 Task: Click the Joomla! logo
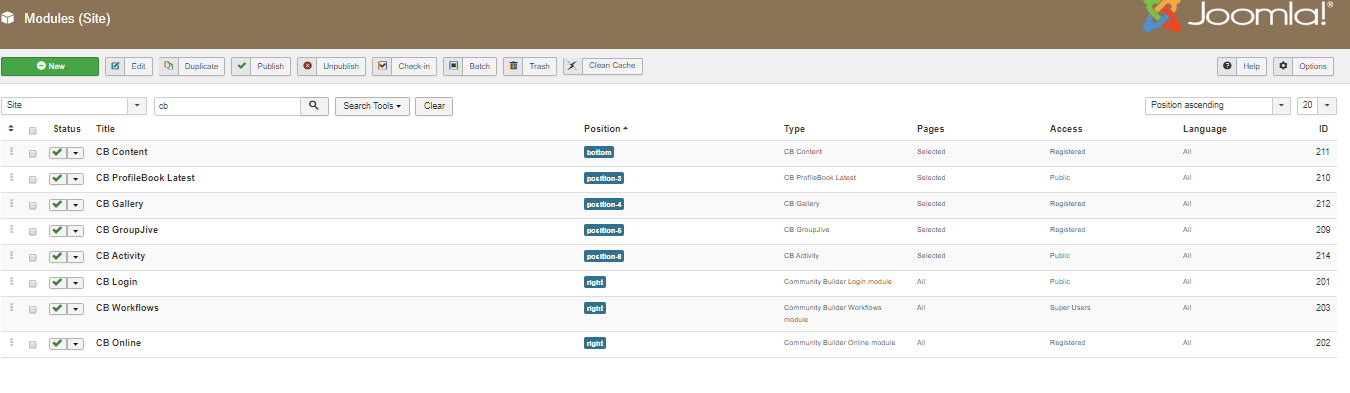coord(1238,16)
